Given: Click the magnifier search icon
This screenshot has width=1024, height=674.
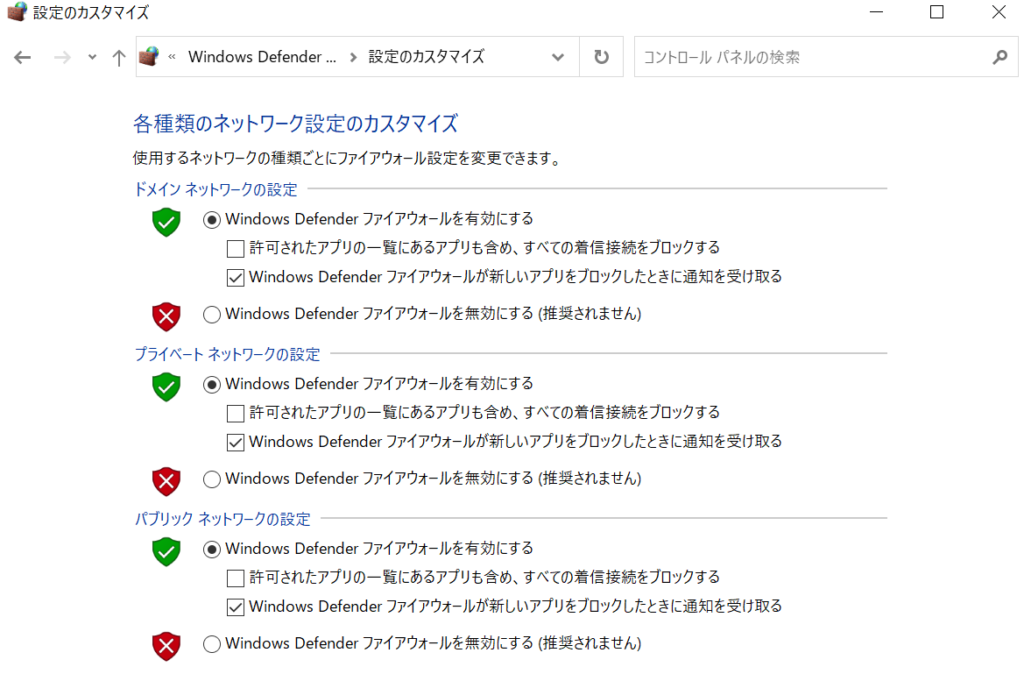Looking at the screenshot, I should pyautogui.click(x=1000, y=57).
